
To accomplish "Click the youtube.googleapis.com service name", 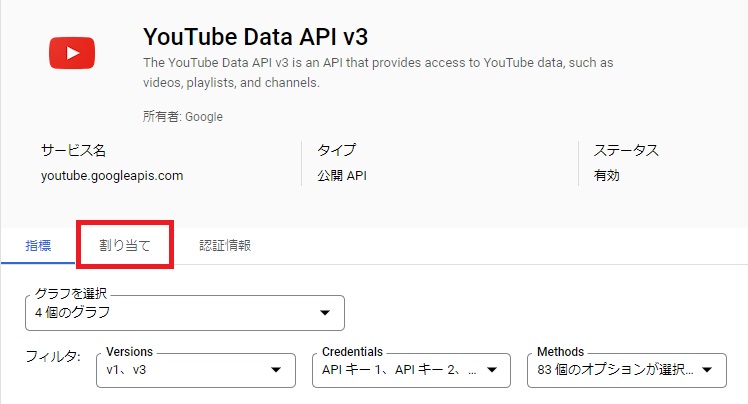I will point(112,176).
